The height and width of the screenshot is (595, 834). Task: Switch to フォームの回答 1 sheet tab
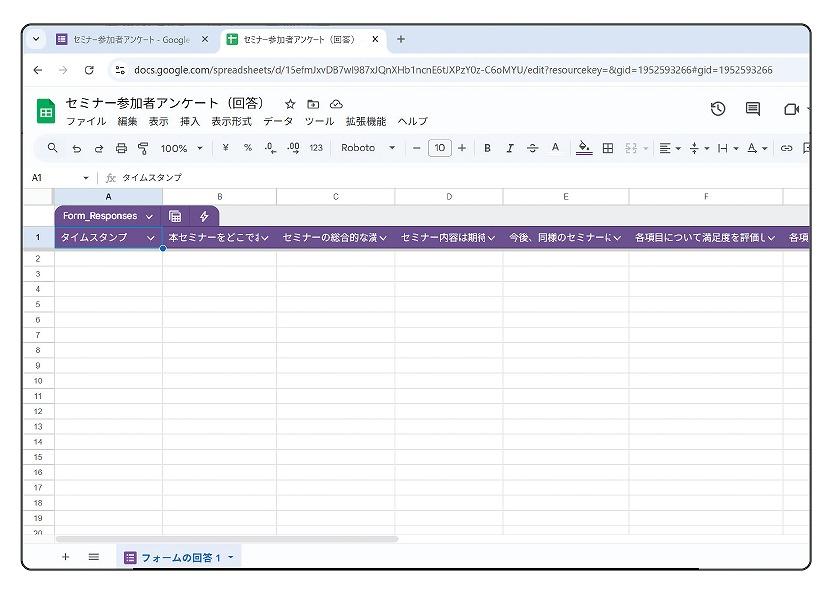(x=179, y=557)
